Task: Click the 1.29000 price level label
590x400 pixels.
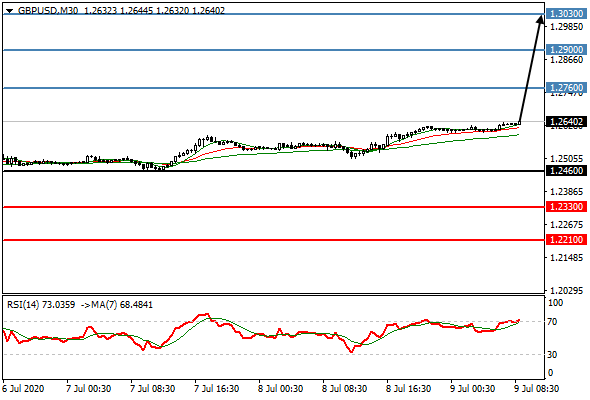Action: [x=566, y=50]
